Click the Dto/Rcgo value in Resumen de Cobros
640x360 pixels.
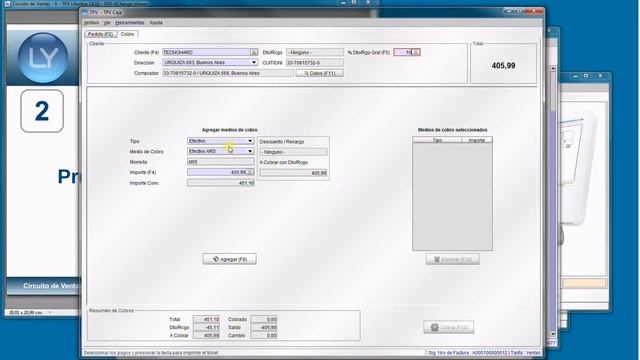pyautogui.click(x=206, y=327)
